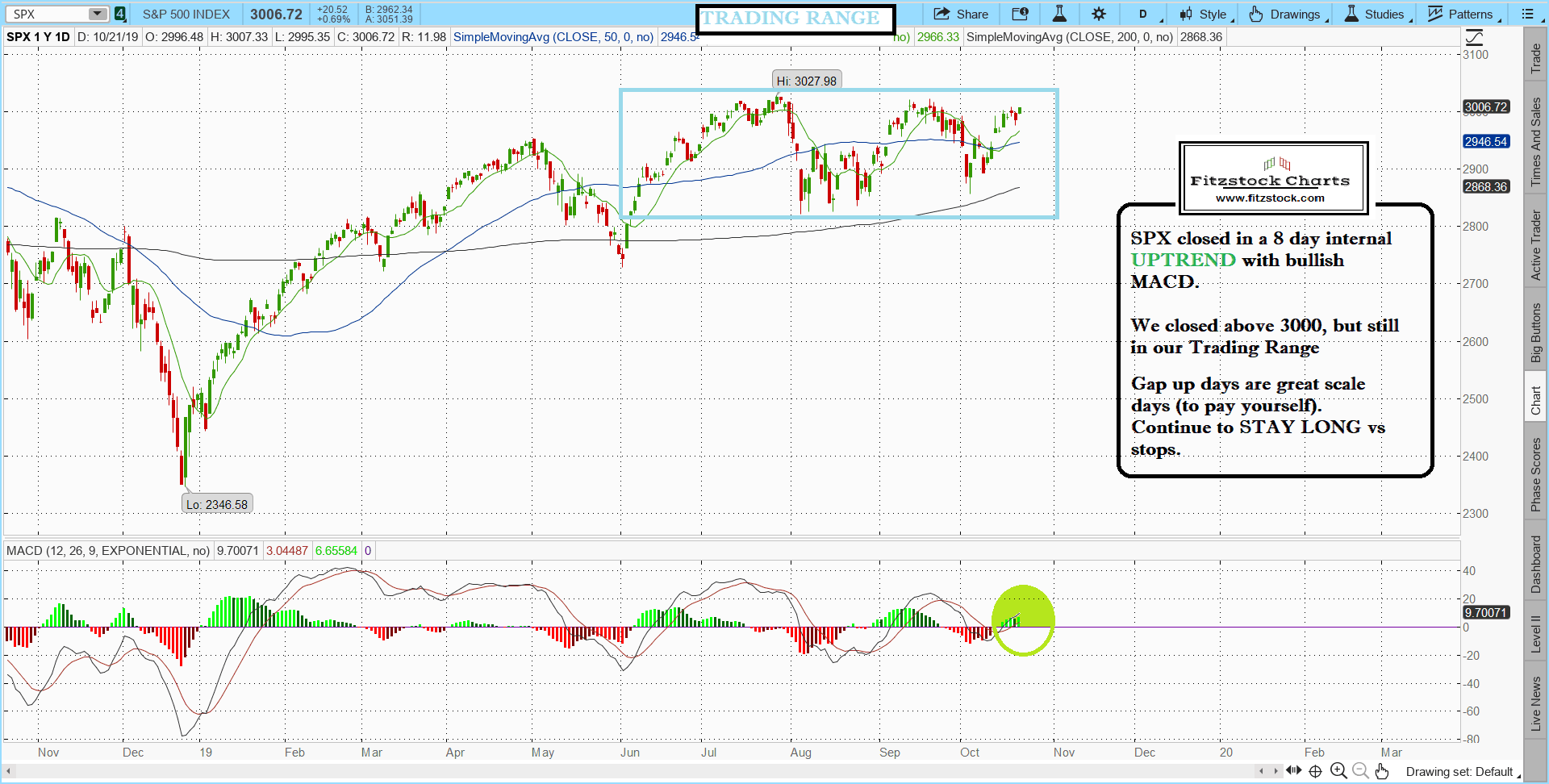
Task: Click the Share button in toolbar
Action: click(x=961, y=15)
